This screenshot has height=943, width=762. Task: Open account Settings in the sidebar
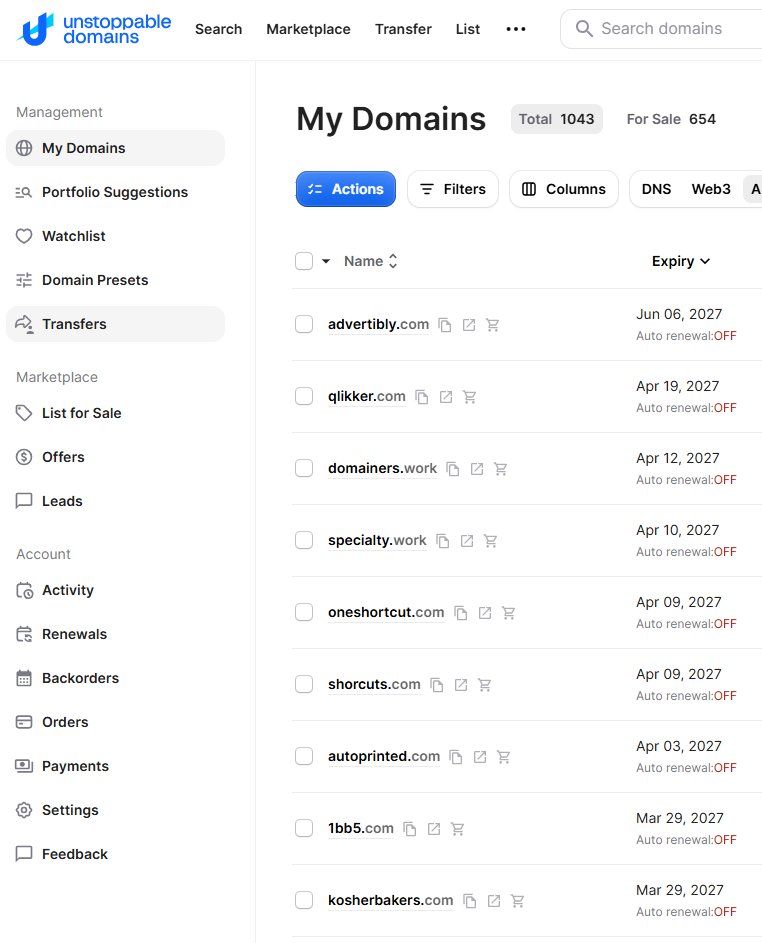115,810
